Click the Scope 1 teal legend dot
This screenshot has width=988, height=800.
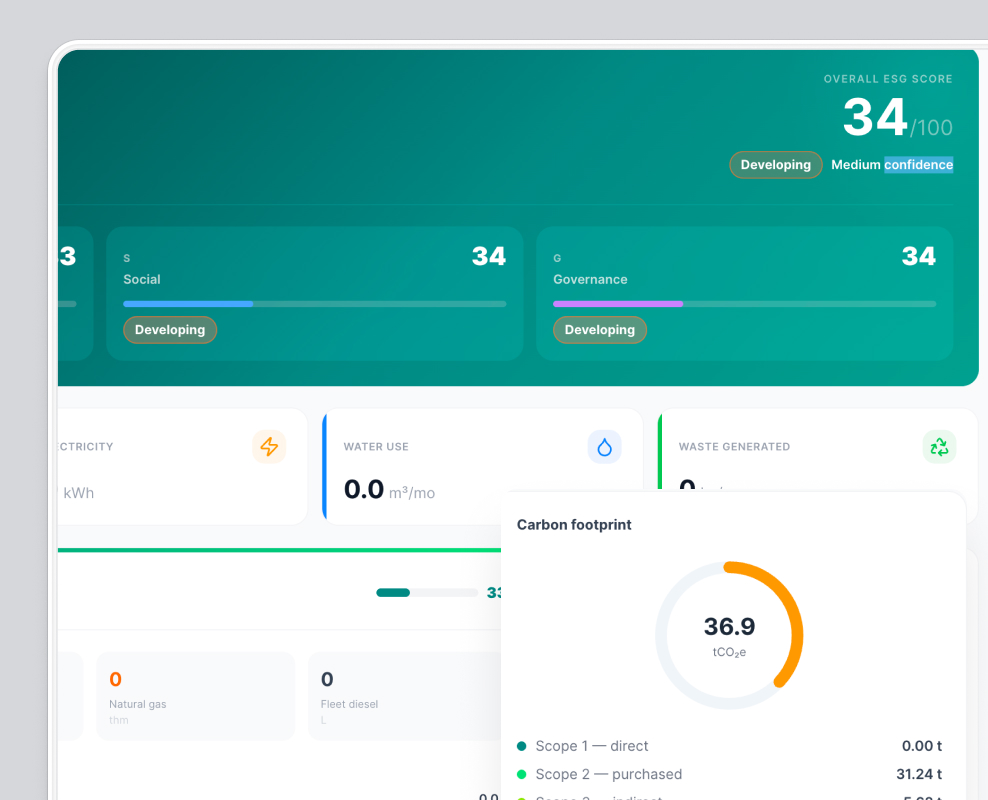pos(521,746)
